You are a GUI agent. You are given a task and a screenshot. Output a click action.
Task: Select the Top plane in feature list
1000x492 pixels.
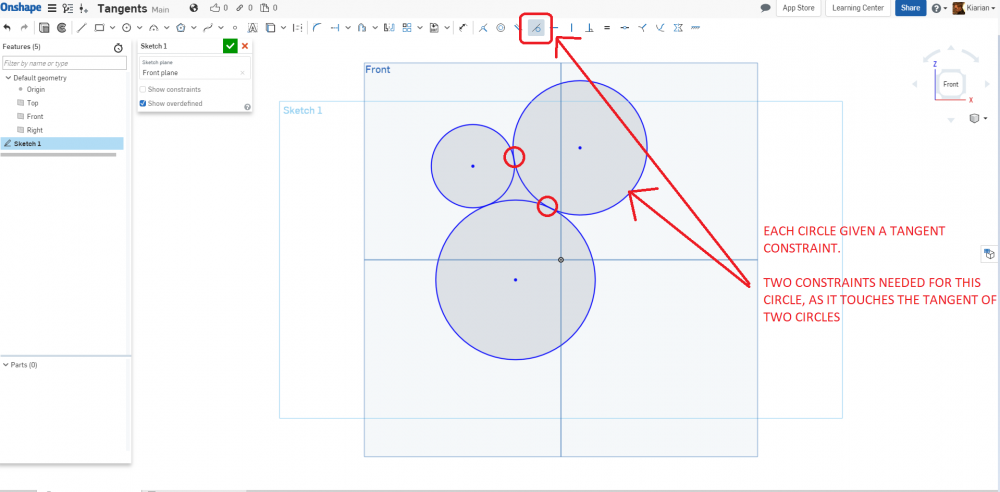(x=32, y=103)
